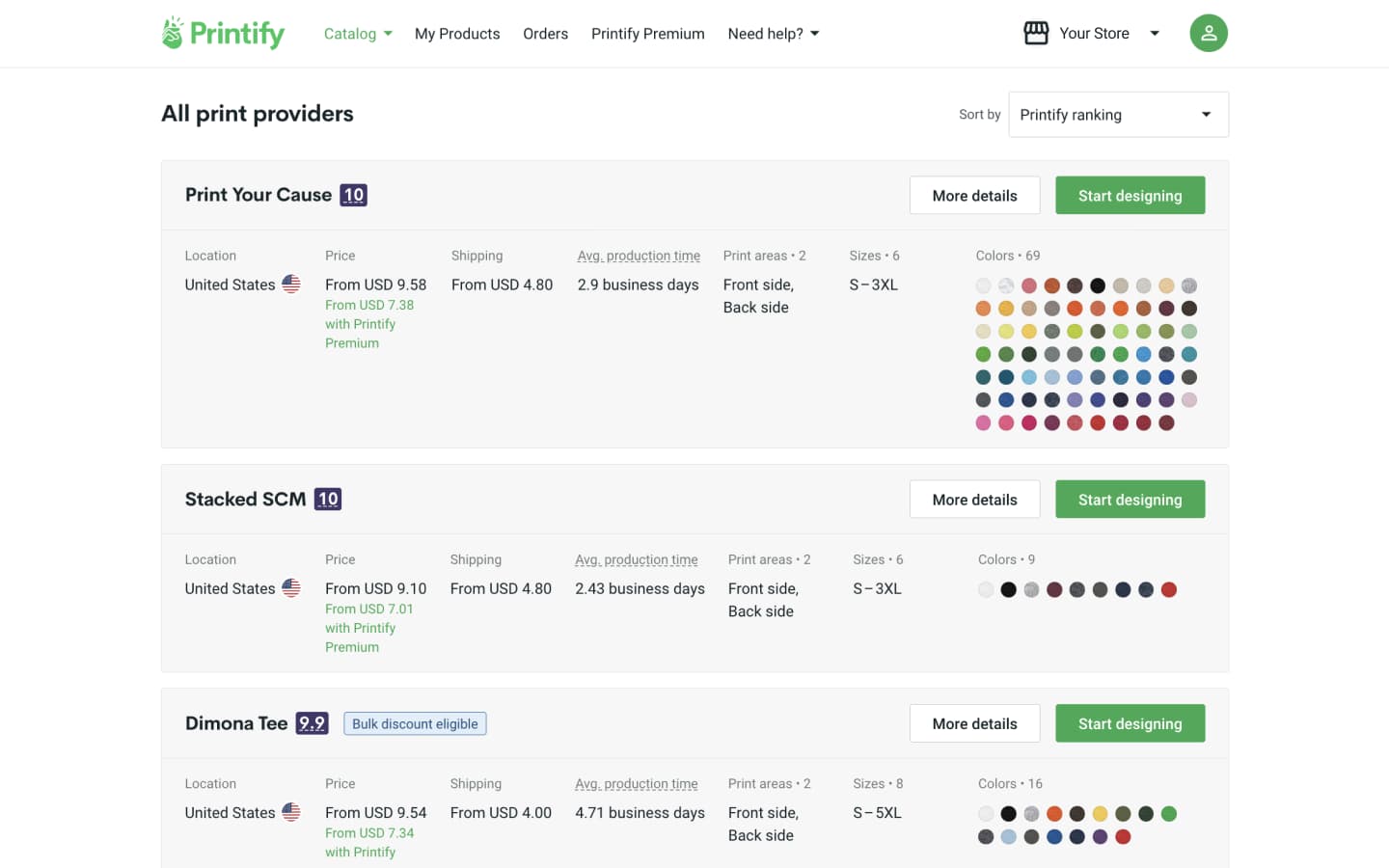The height and width of the screenshot is (868, 1389).
Task: Select red swatch in Dimona Tee colors
Action: pos(1123,836)
